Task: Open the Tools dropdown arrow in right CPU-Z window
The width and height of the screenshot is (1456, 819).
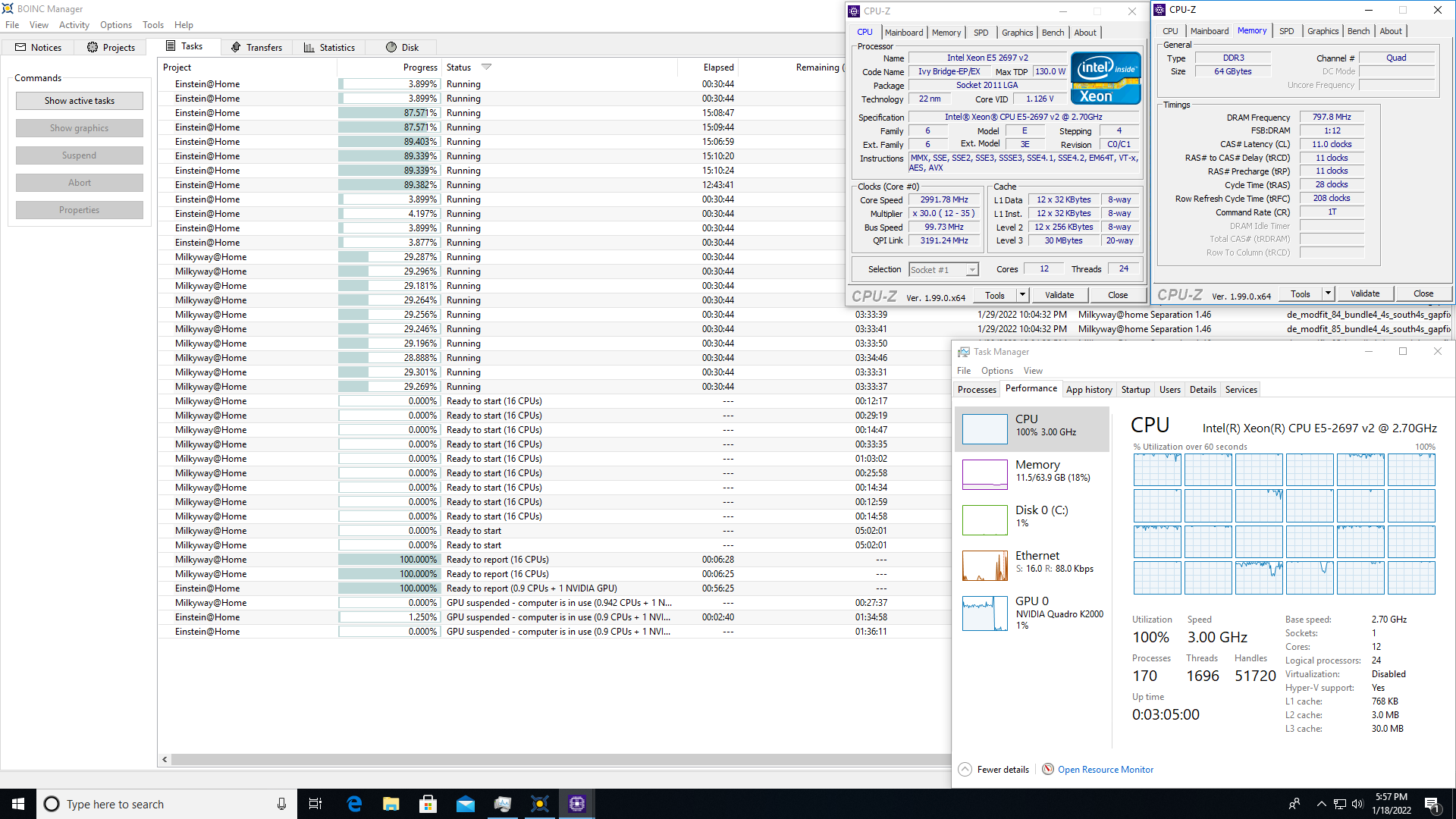Action: click(1328, 293)
